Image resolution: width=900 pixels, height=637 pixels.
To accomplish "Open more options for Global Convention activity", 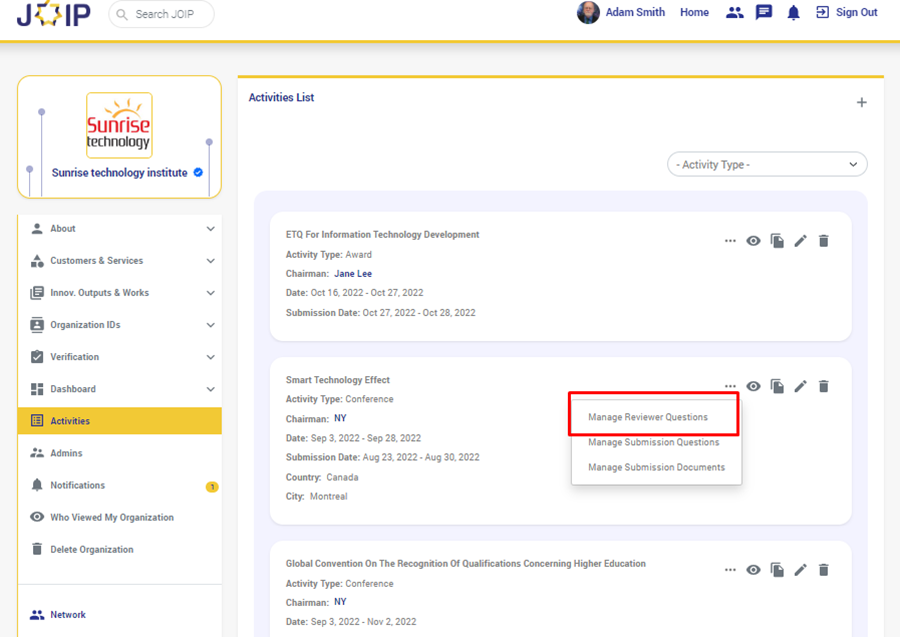I will point(730,570).
